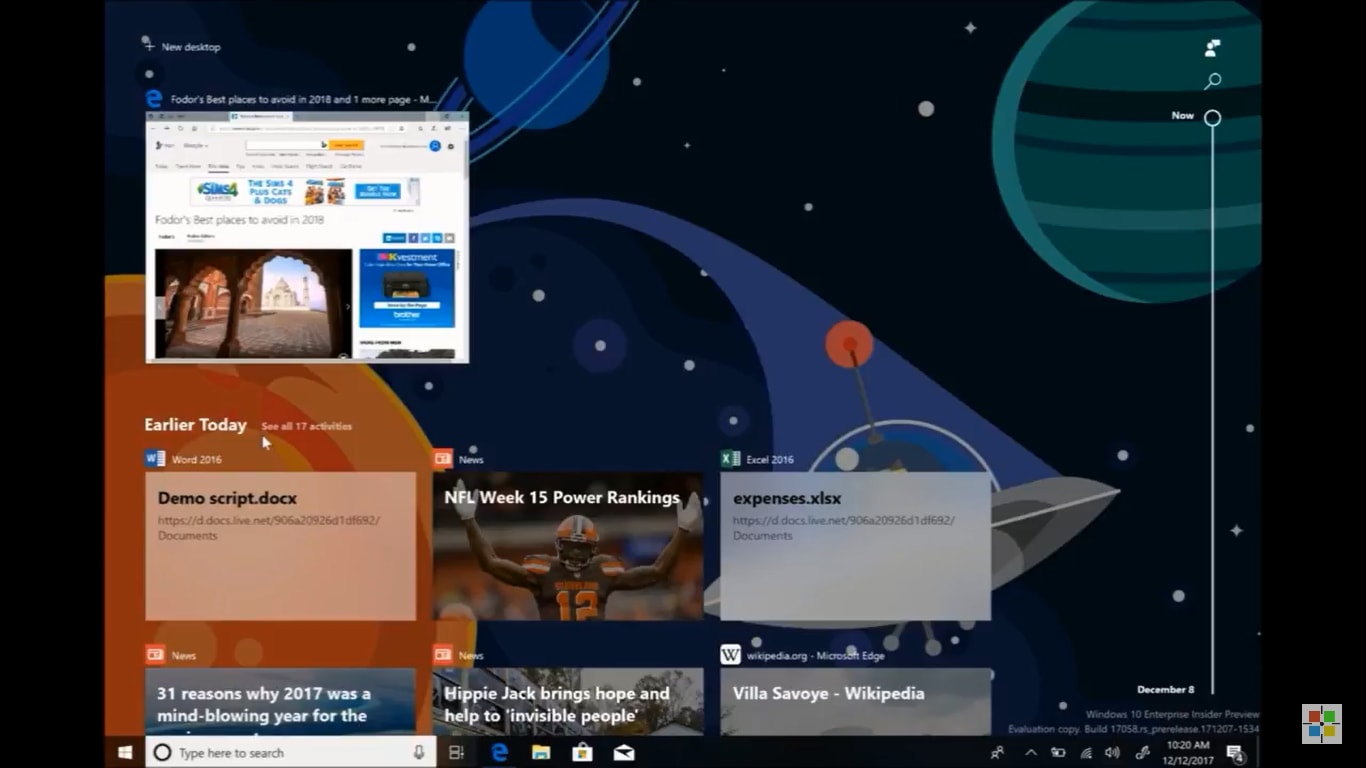This screenshot has width=1366, height=768.
Task: Activate voice search with the microphone icon
Action: [x=420, y=752]
